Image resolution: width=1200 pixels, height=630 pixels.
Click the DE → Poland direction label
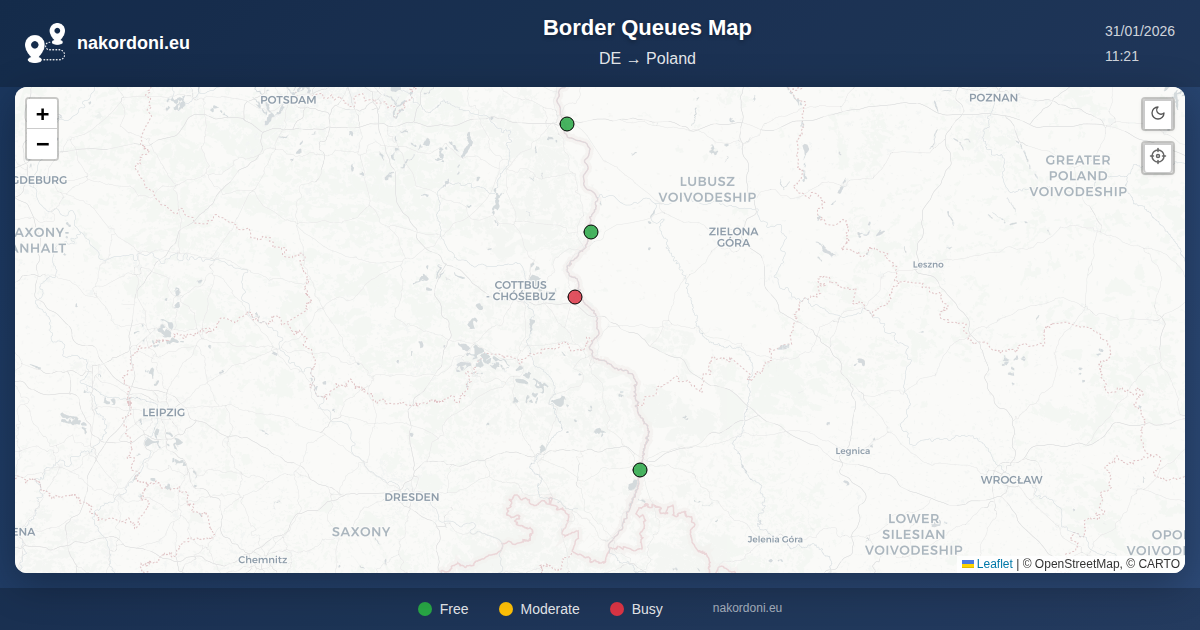click(647, 59)
